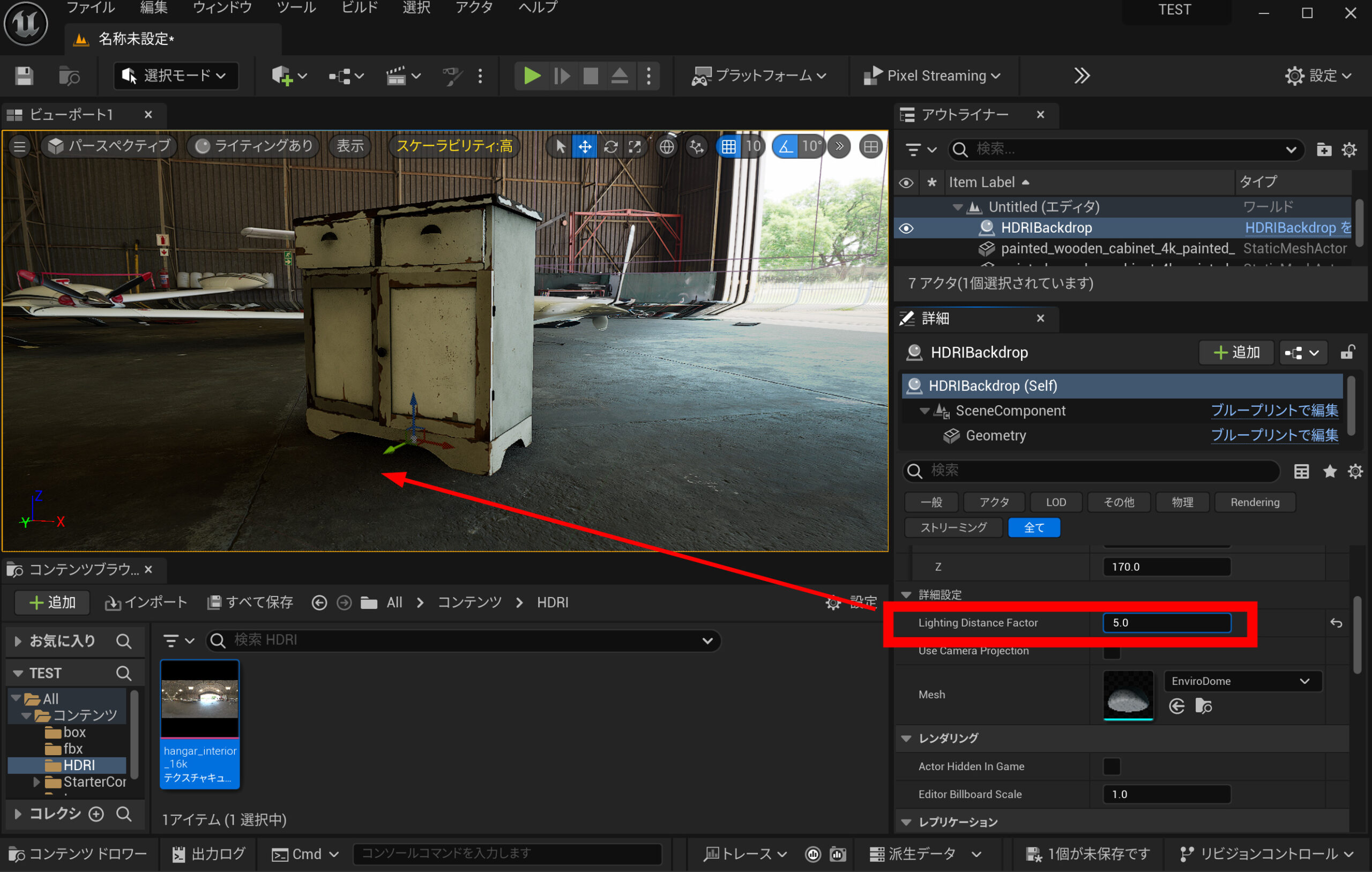Toggle grid snapping icon in the viewport toolbar
The height and width of the screenshot is (872, 1372).
click(x=729, y=147)
